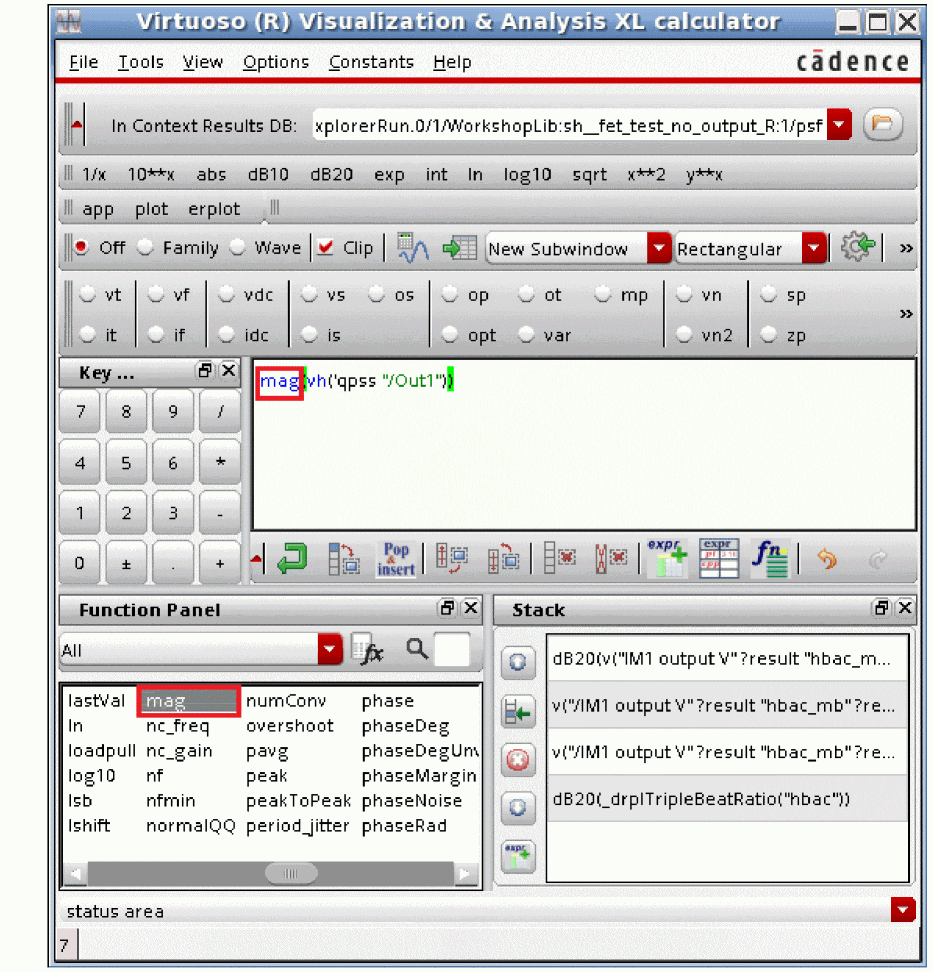This screenshot has height=972, width=933.
Task: Float the Stack panel using undock icon
Action: (881, 608)
